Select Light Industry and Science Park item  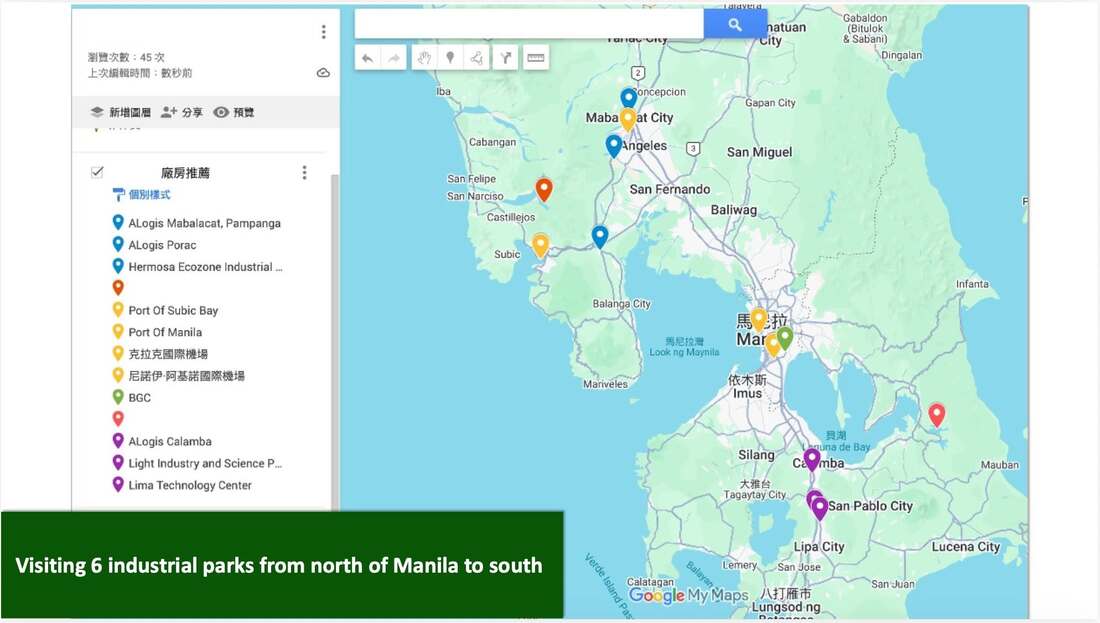pos(197,463)
